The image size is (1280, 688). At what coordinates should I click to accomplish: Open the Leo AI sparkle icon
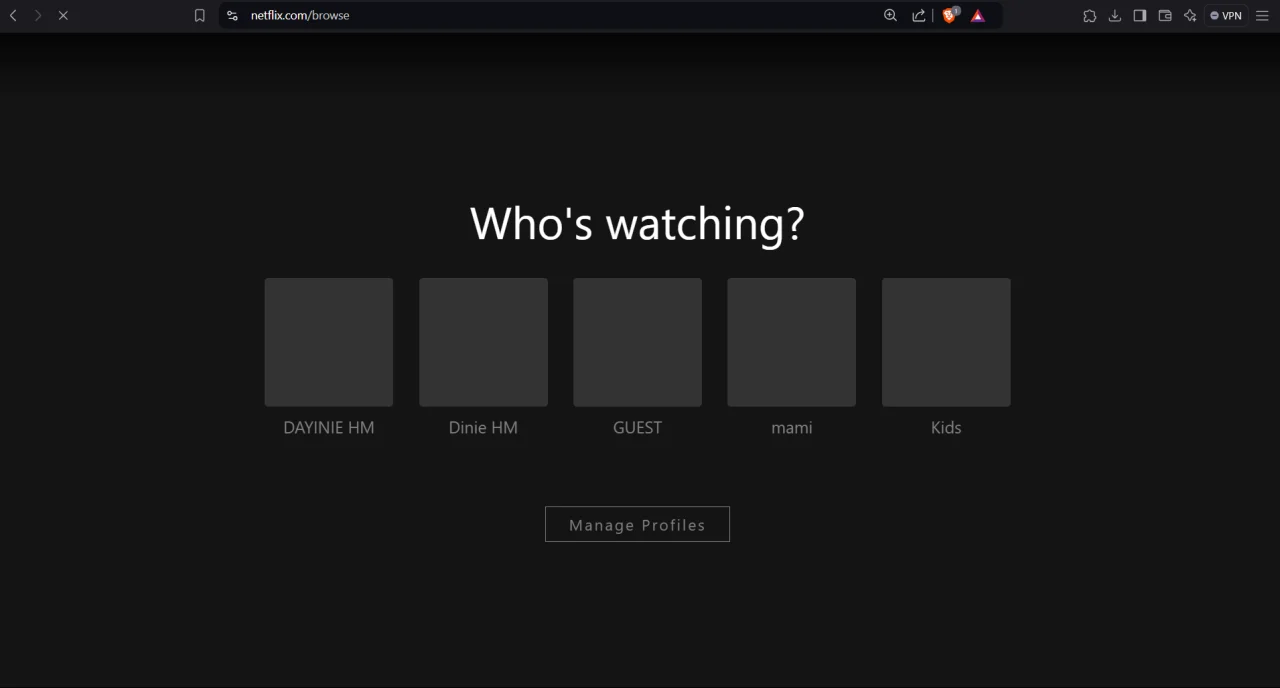click(x=1190, y=16)
